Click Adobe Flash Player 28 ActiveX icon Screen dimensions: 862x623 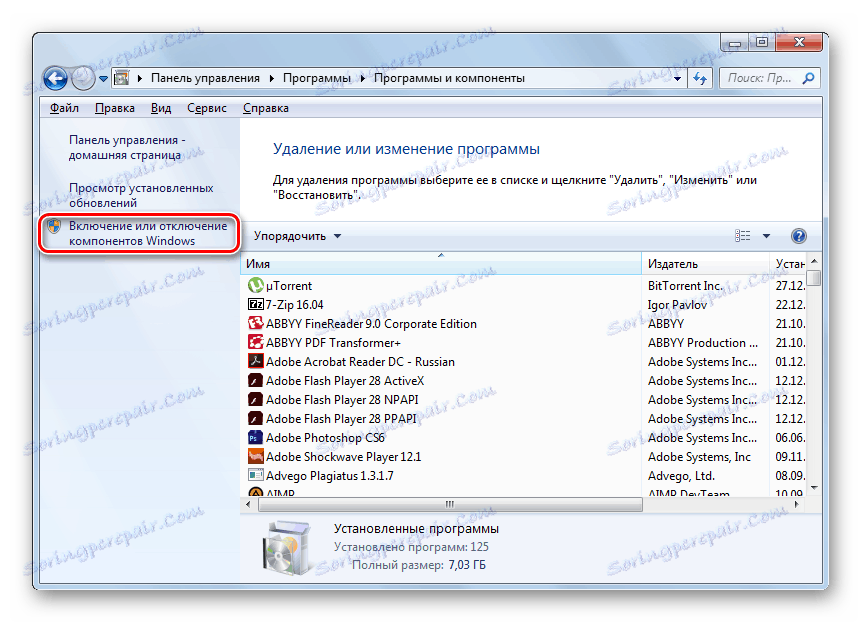pyautogui.click(x=256, y=381)
